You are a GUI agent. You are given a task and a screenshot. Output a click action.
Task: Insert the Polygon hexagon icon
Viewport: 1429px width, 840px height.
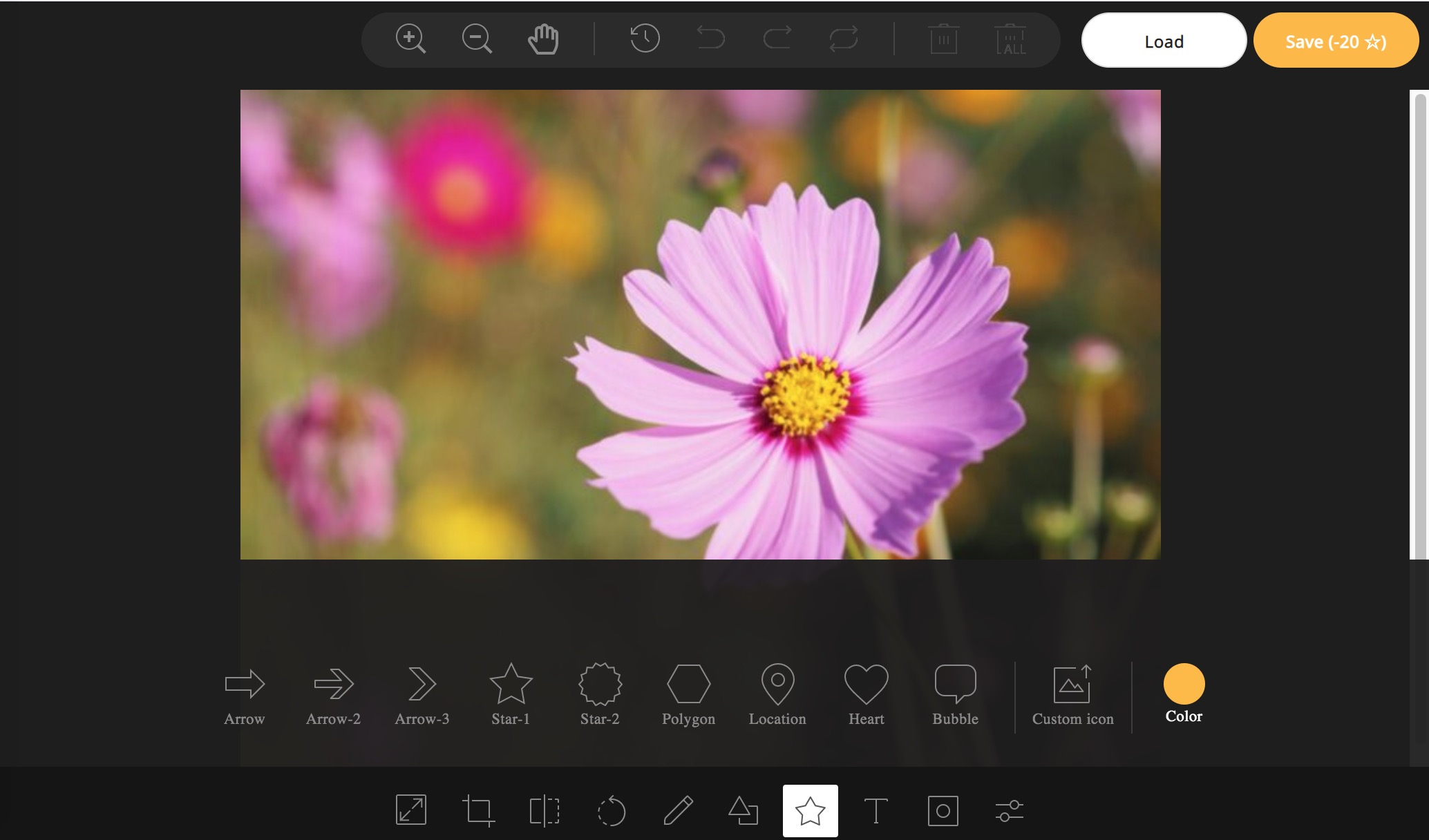pos(688,695)
